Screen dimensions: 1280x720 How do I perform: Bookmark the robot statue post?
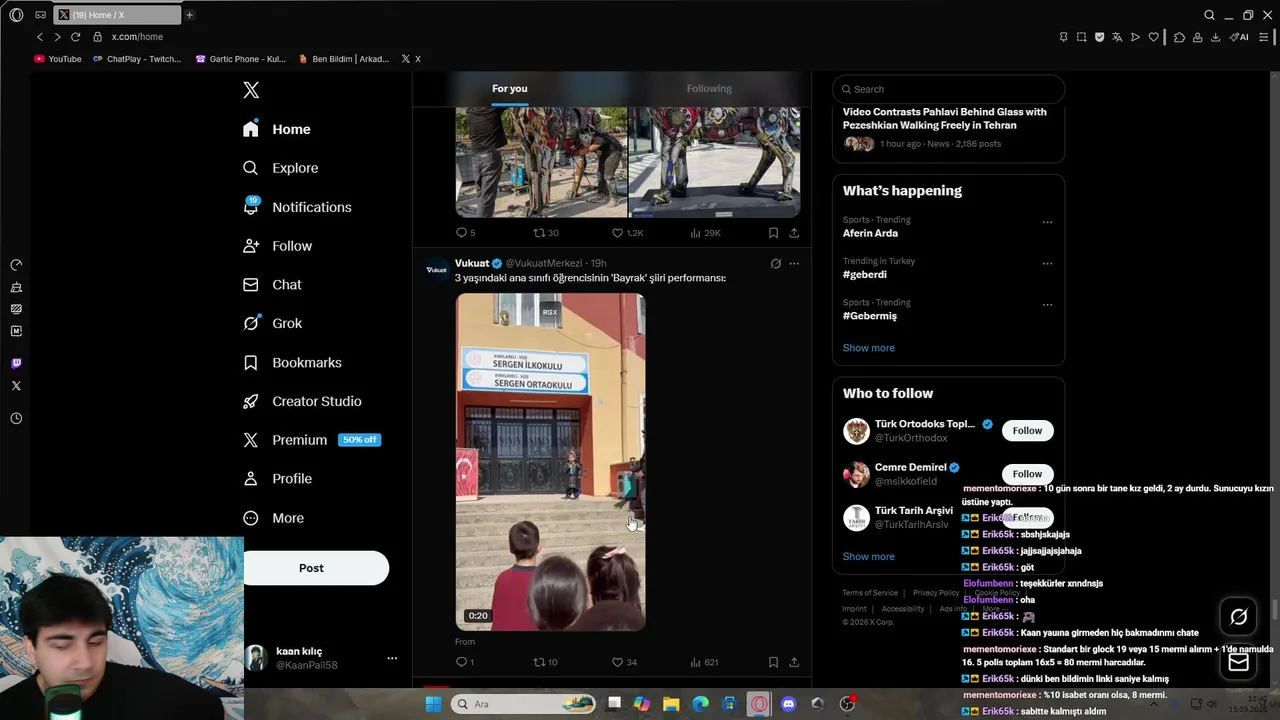(773, 233)
